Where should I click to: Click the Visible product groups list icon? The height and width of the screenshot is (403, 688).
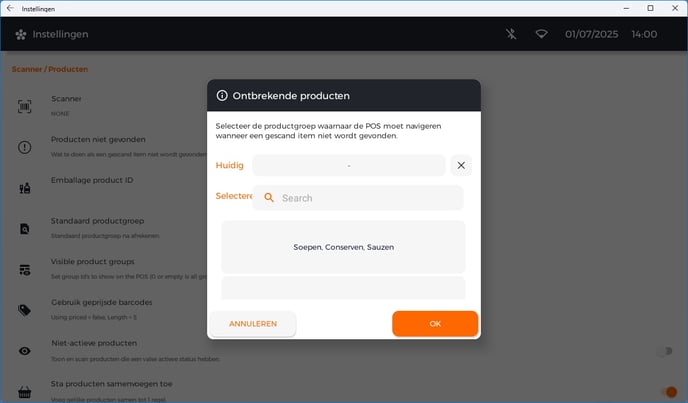(x=25, y=270)
